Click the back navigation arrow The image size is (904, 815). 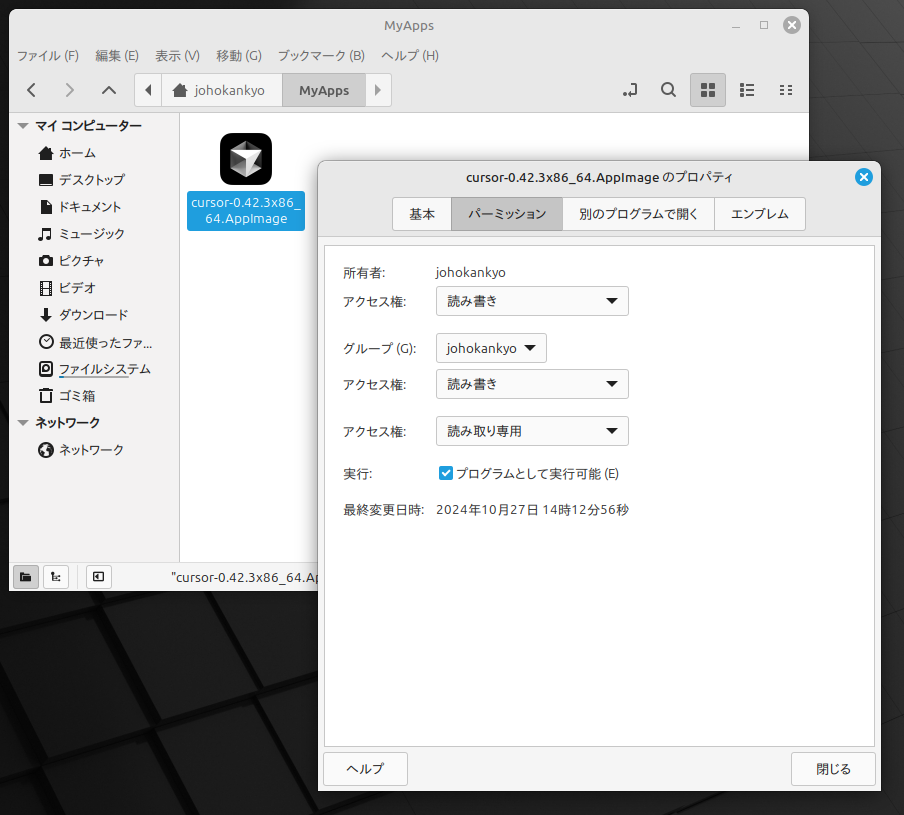pos(31,90)
